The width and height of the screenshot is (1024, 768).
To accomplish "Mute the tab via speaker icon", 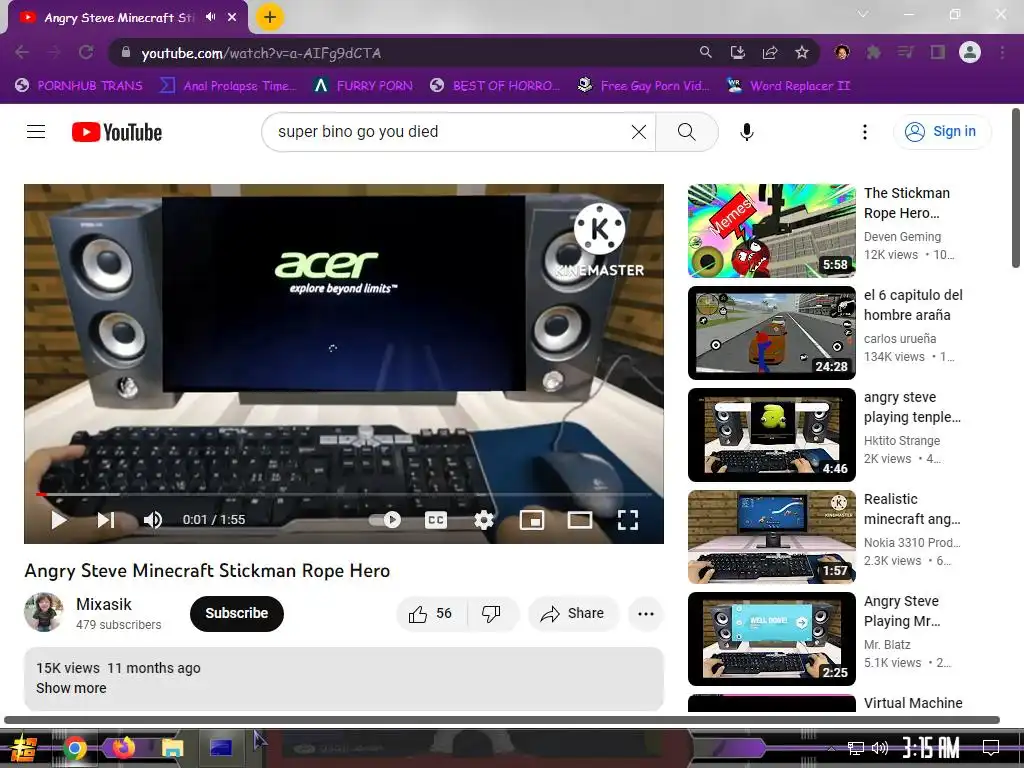I will tap(210, 17).
